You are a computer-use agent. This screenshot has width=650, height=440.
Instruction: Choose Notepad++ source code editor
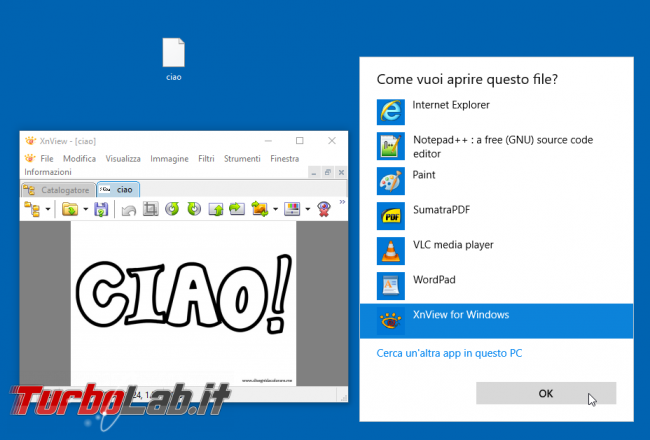[496, 146]
